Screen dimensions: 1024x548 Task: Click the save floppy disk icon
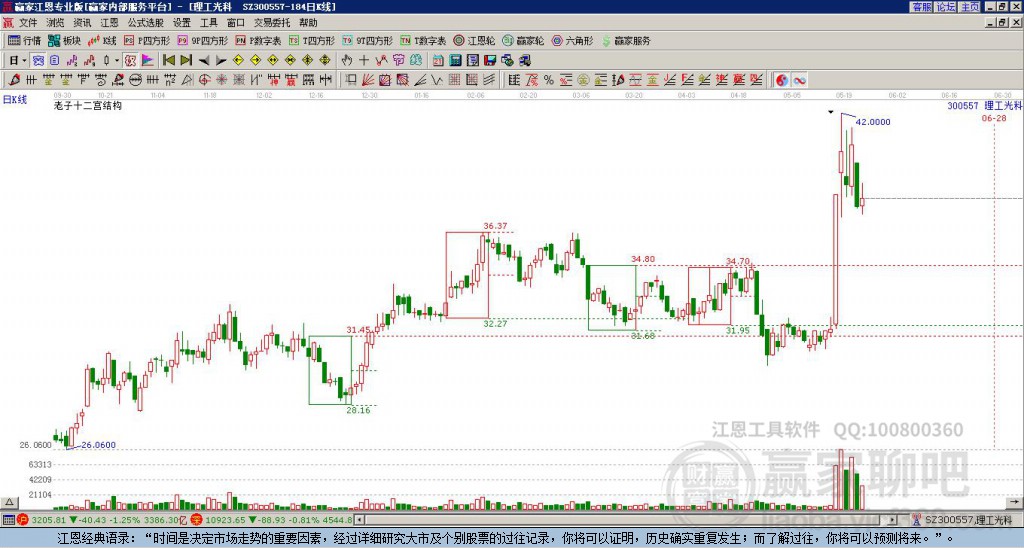click(490, 61)
